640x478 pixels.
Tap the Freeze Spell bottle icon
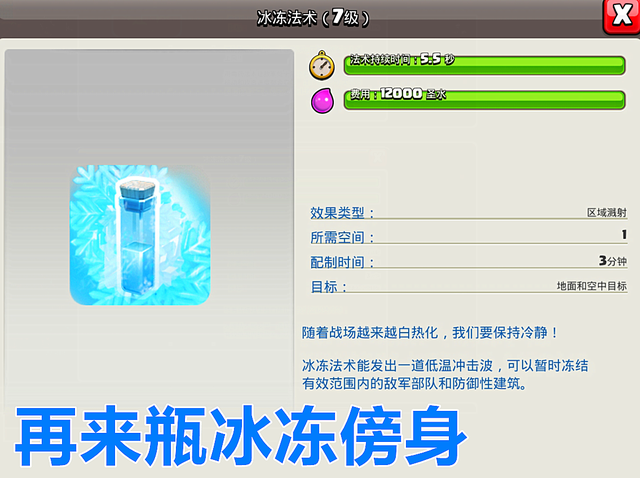(137, 237)
